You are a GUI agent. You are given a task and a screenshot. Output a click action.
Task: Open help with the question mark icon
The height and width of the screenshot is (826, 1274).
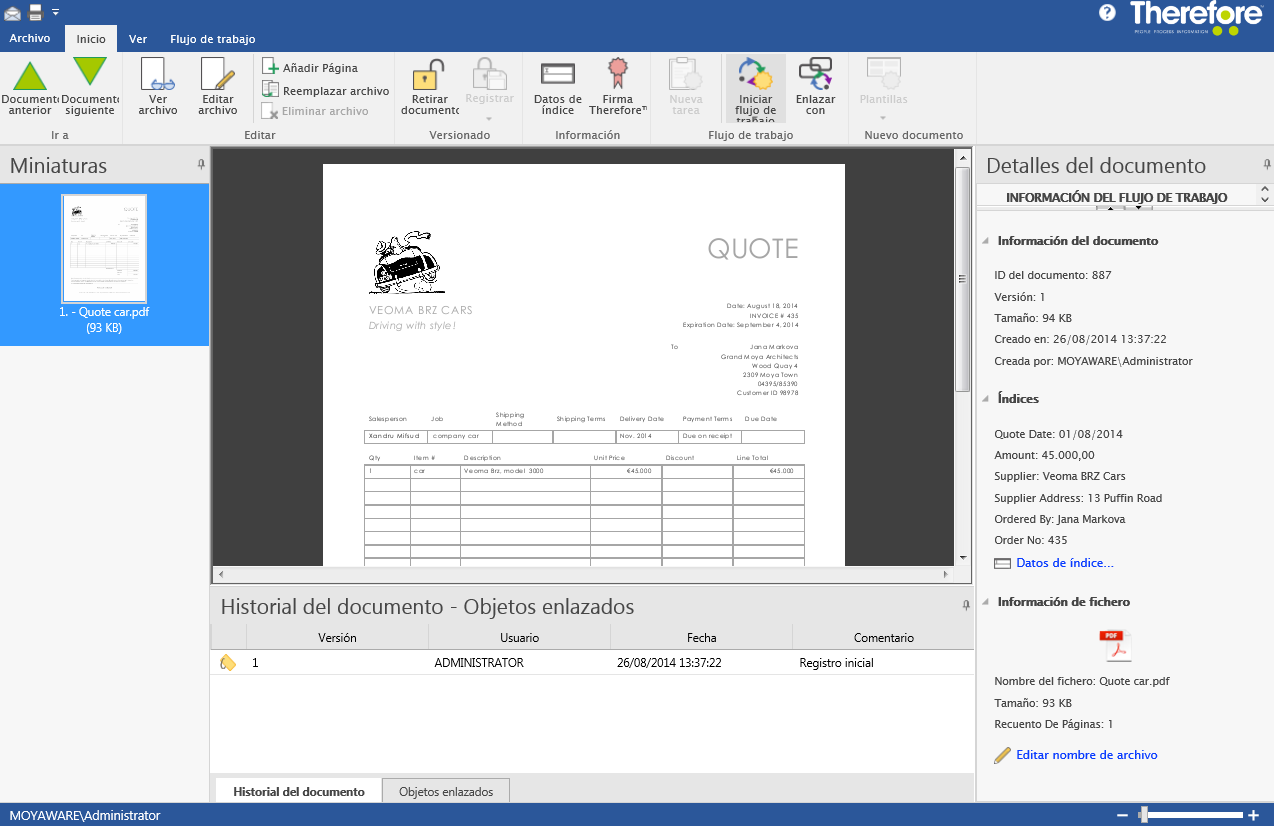tap(1107, 13)
